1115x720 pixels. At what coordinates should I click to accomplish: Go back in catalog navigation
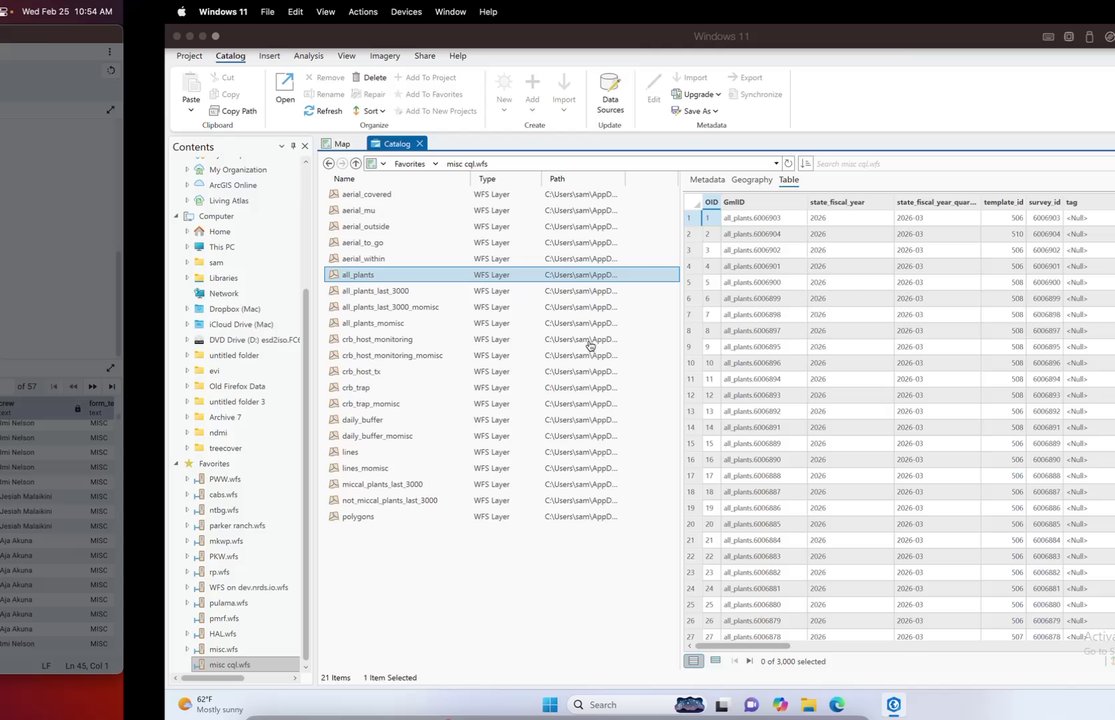click(x=329, y=163)
